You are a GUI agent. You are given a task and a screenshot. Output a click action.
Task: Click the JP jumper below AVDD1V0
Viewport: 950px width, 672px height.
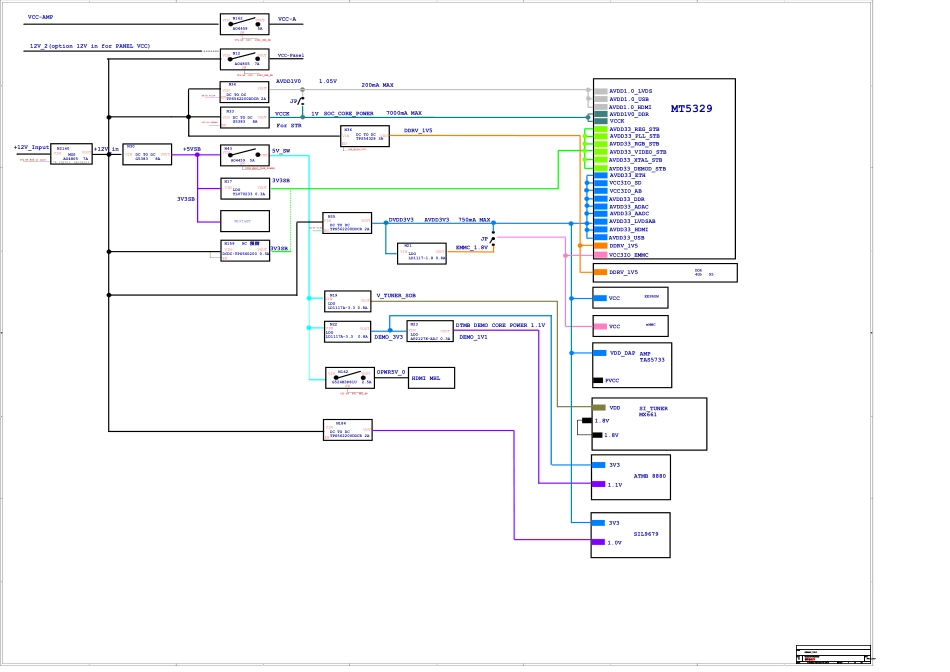[x=299, y=101]
